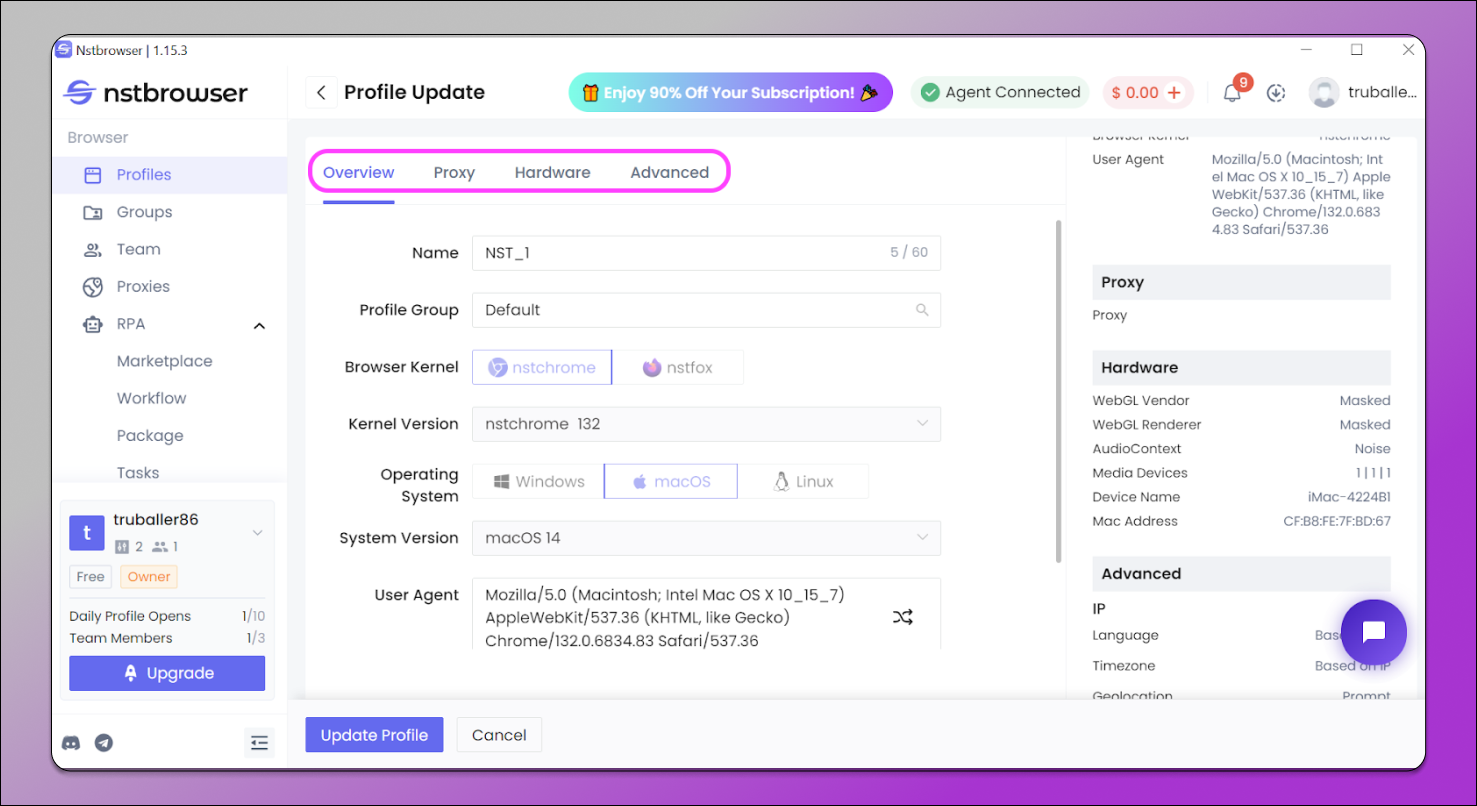Open the notifications bell
The image size is (1477, 806).
point(1232,93)
